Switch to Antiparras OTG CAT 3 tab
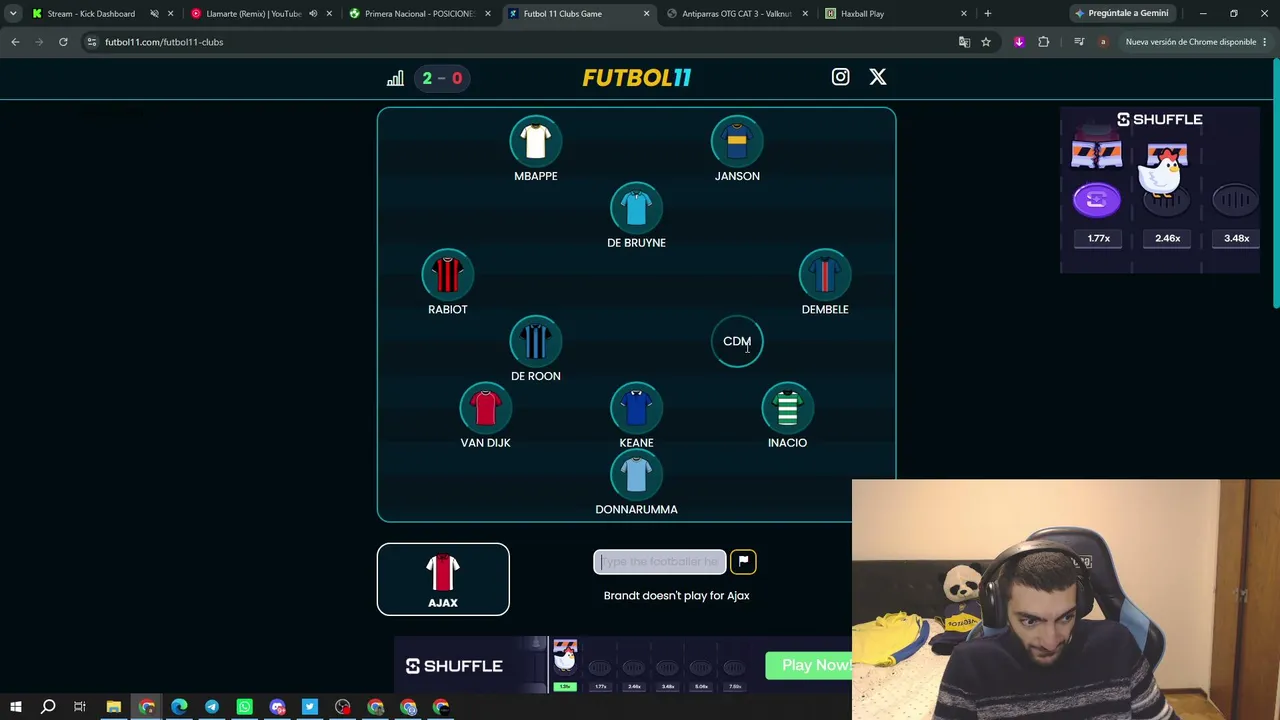Image resolution: width=1280 pixels, height=720 pixels. [x=737, y=14]
